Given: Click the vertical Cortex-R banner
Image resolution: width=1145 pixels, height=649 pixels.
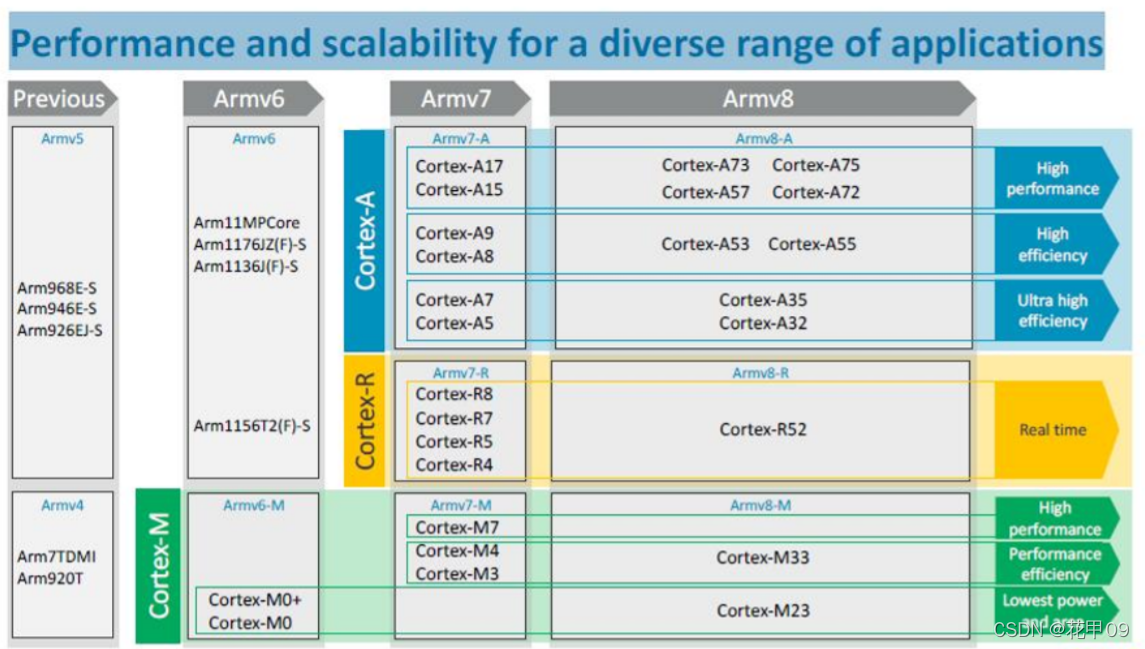Looking at the screenshot, I should click(364, 421).
